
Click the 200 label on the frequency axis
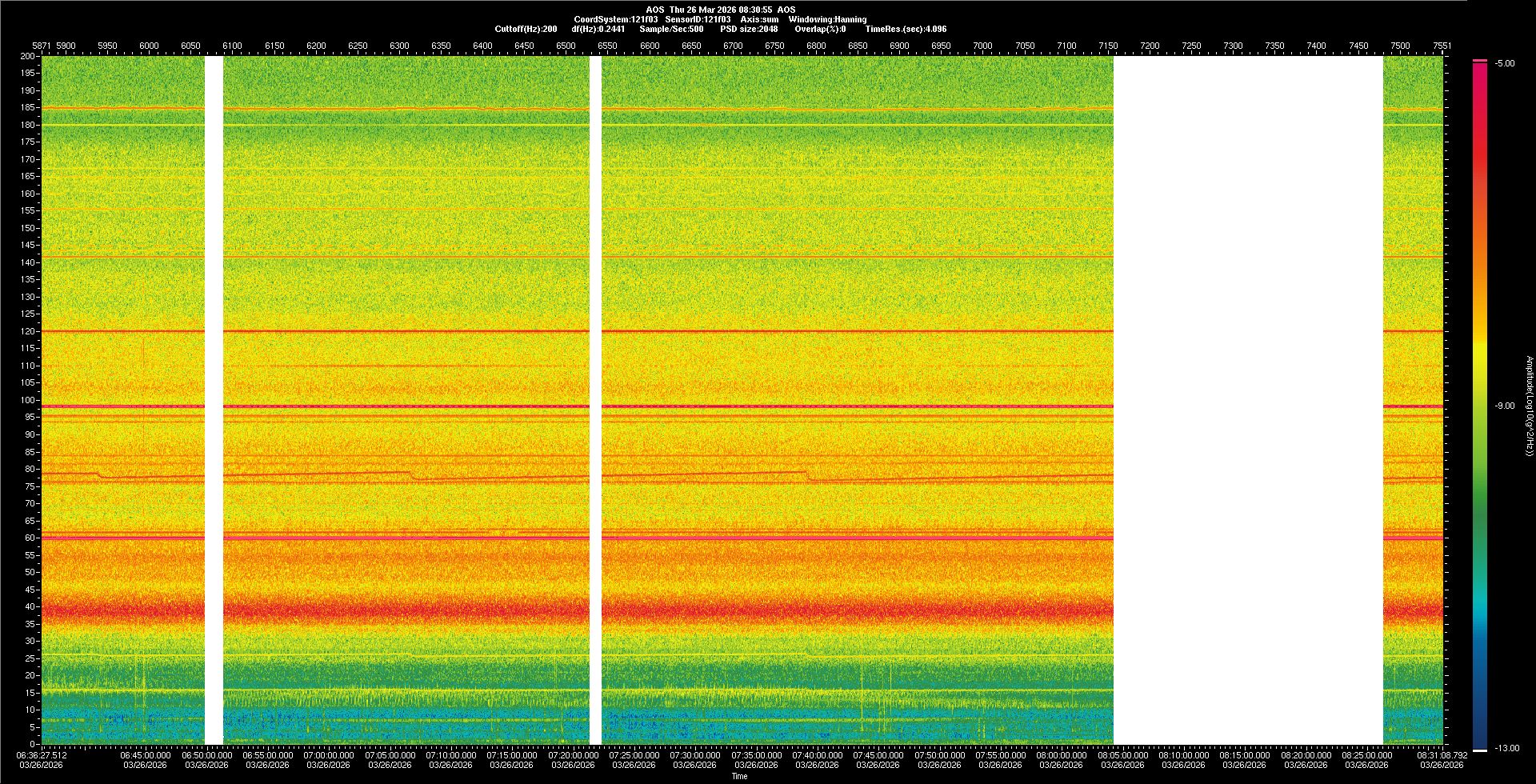click(x=27, y=56)
